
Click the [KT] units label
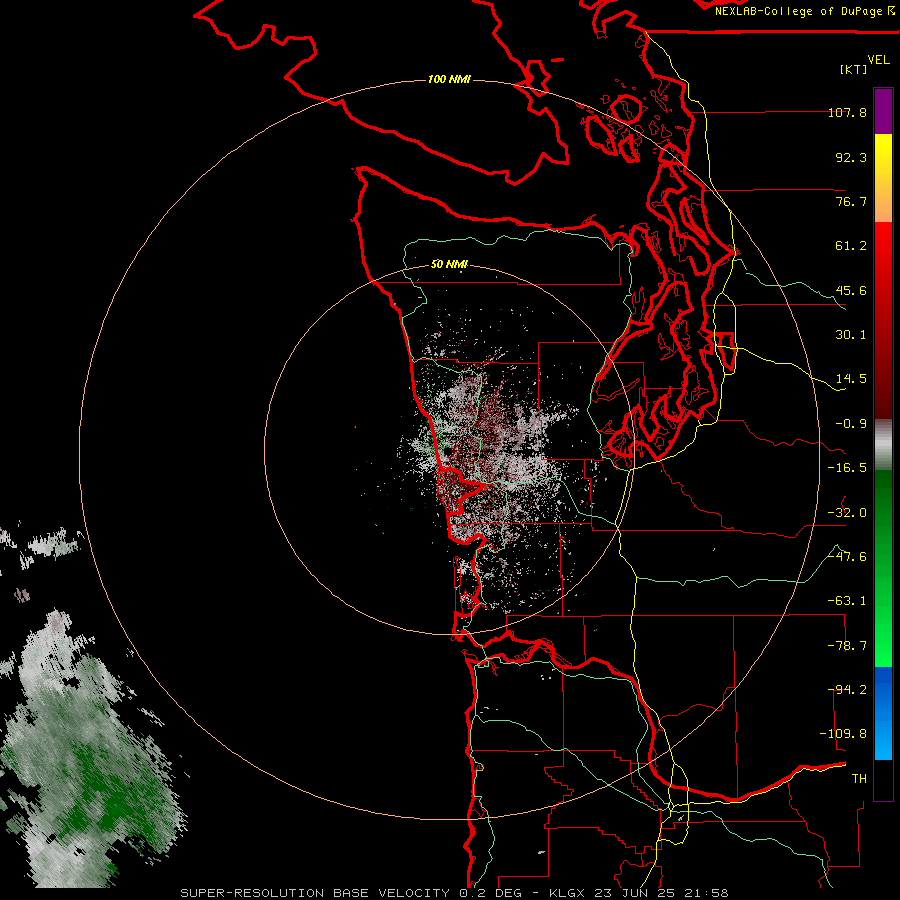(x=853, y=69)
